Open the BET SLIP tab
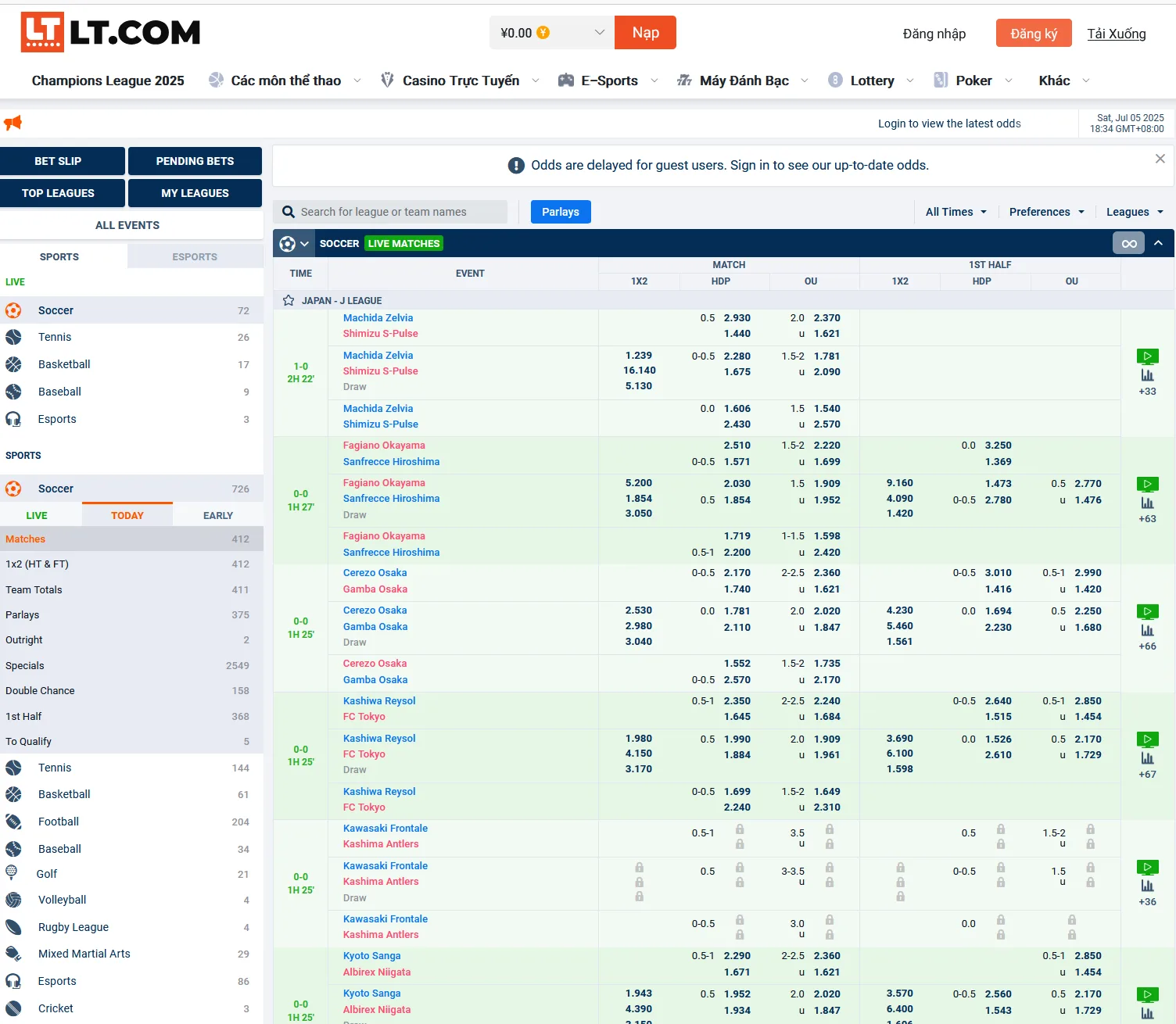Image resolution: width=1176 pixels, height=1024 pixels. pos(63,161)
